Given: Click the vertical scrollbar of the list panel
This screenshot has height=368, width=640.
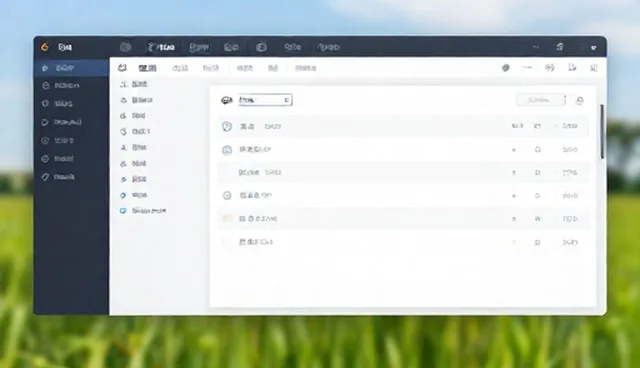Looking at the screenshot, I should pyautogui.click(x=602, y=131).
